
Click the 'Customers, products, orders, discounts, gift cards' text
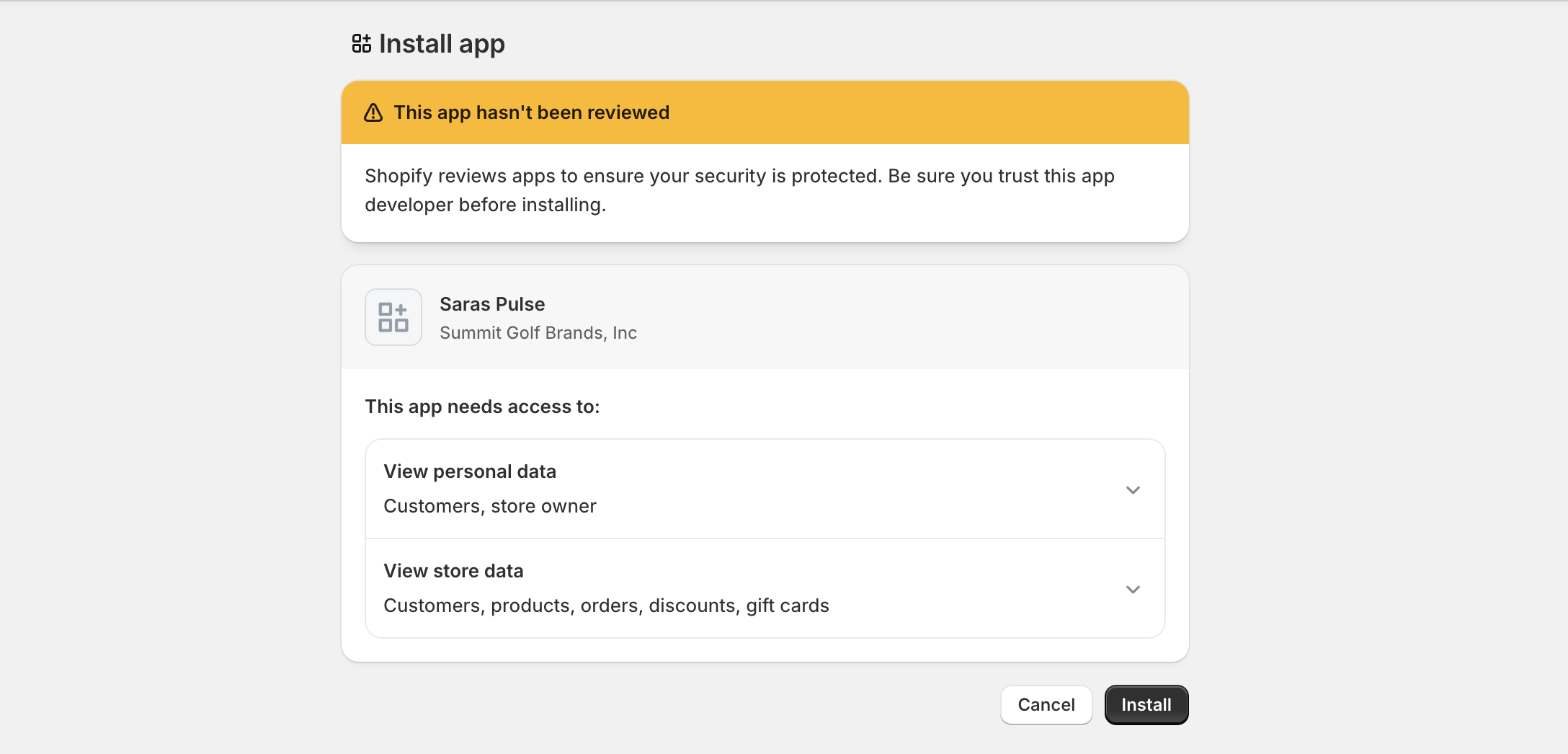click(605, 606)
